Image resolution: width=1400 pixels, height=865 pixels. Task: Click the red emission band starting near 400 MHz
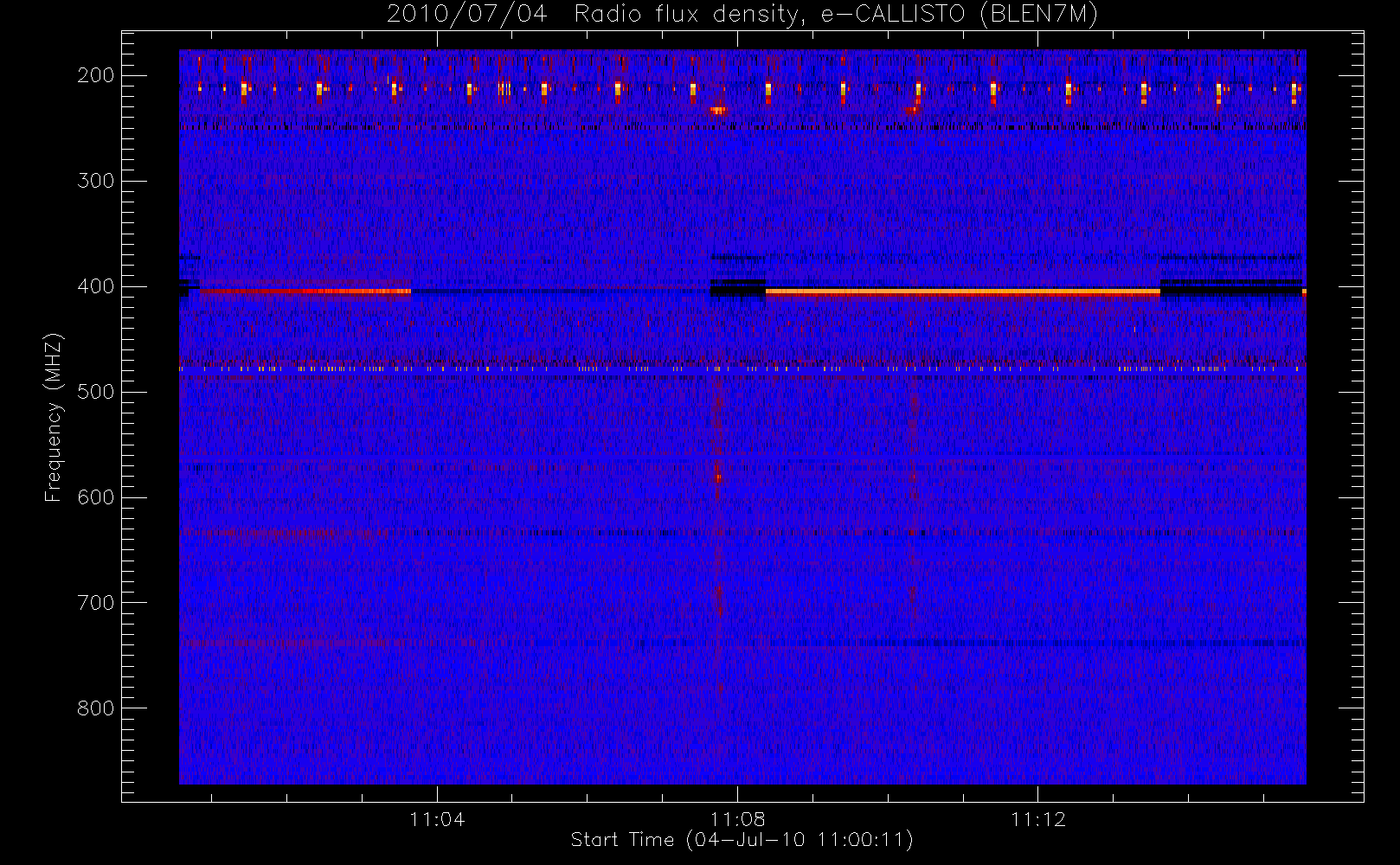coord(305,292)
